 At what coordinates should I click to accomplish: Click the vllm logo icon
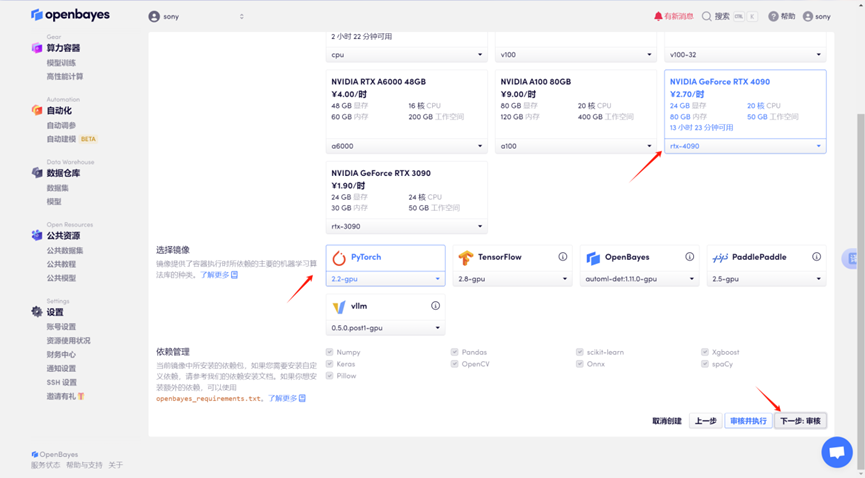(339, 307)
